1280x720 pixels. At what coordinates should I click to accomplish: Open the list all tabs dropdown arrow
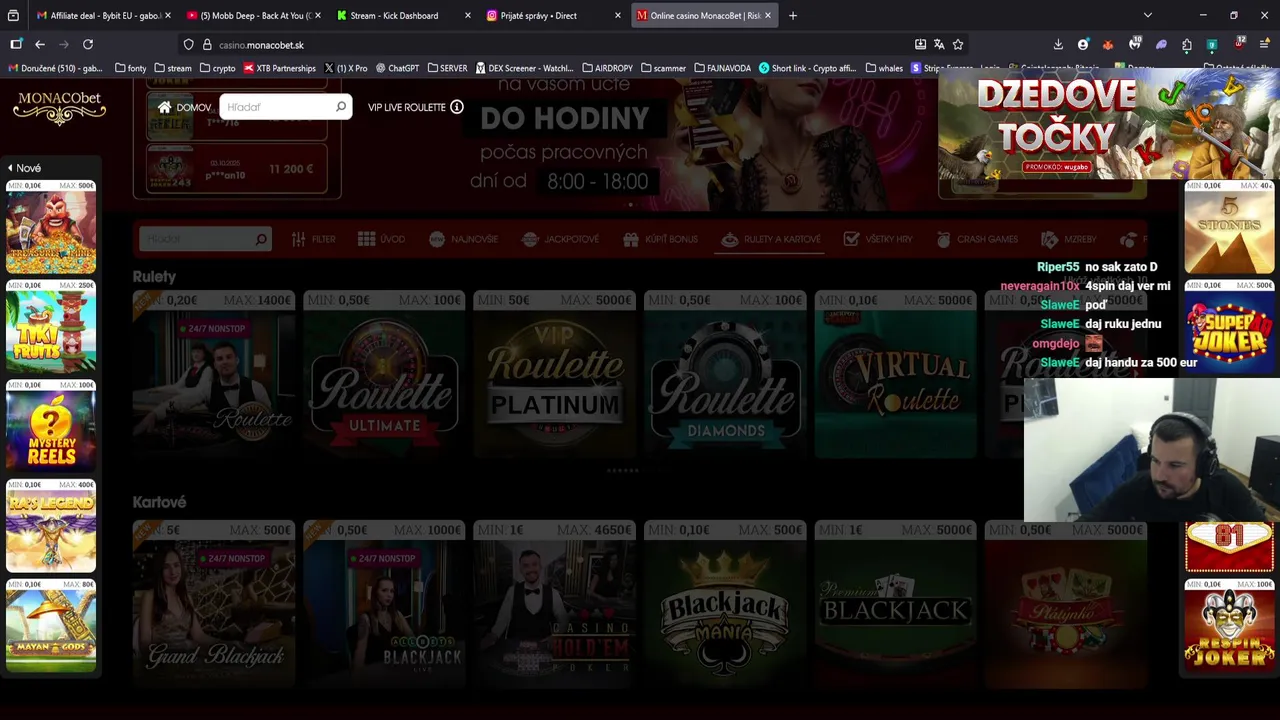(x=1147, y=16)
